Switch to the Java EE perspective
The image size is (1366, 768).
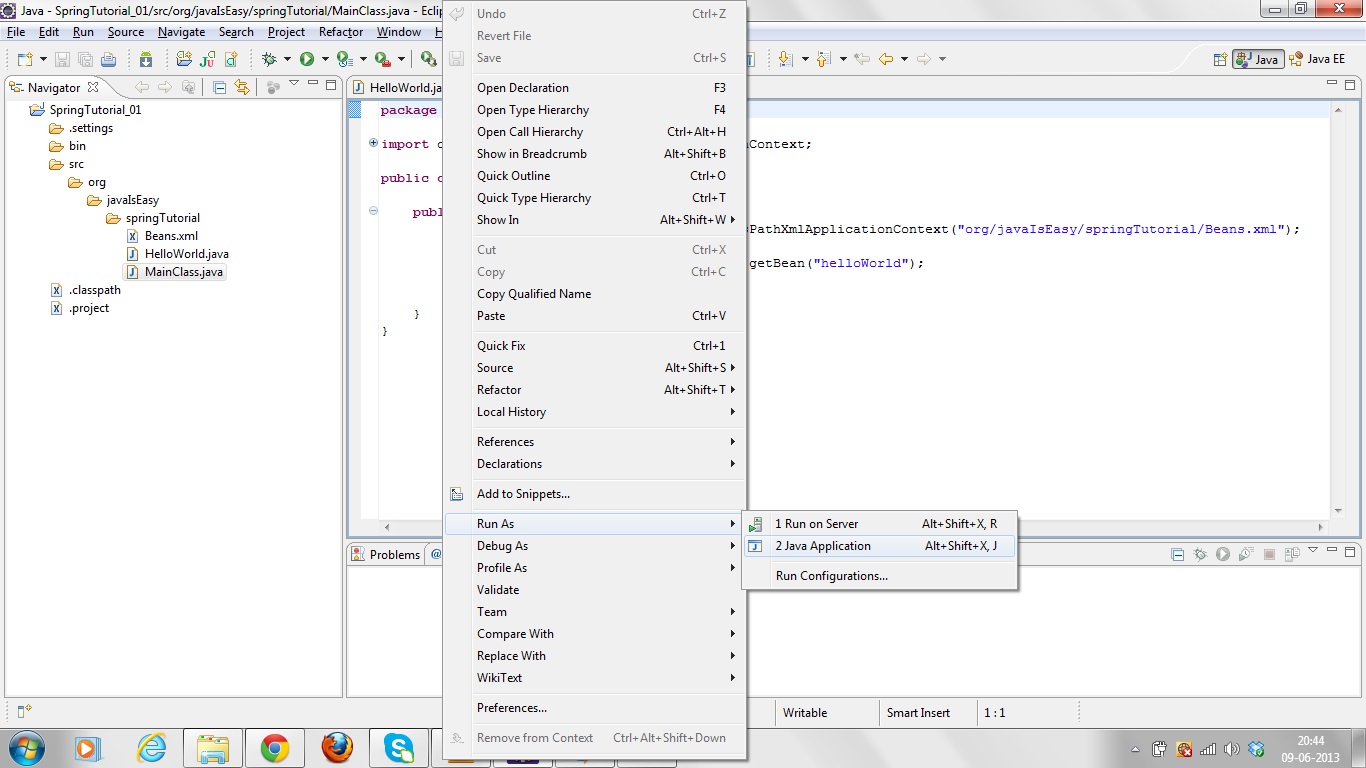tap(1317, 59)
